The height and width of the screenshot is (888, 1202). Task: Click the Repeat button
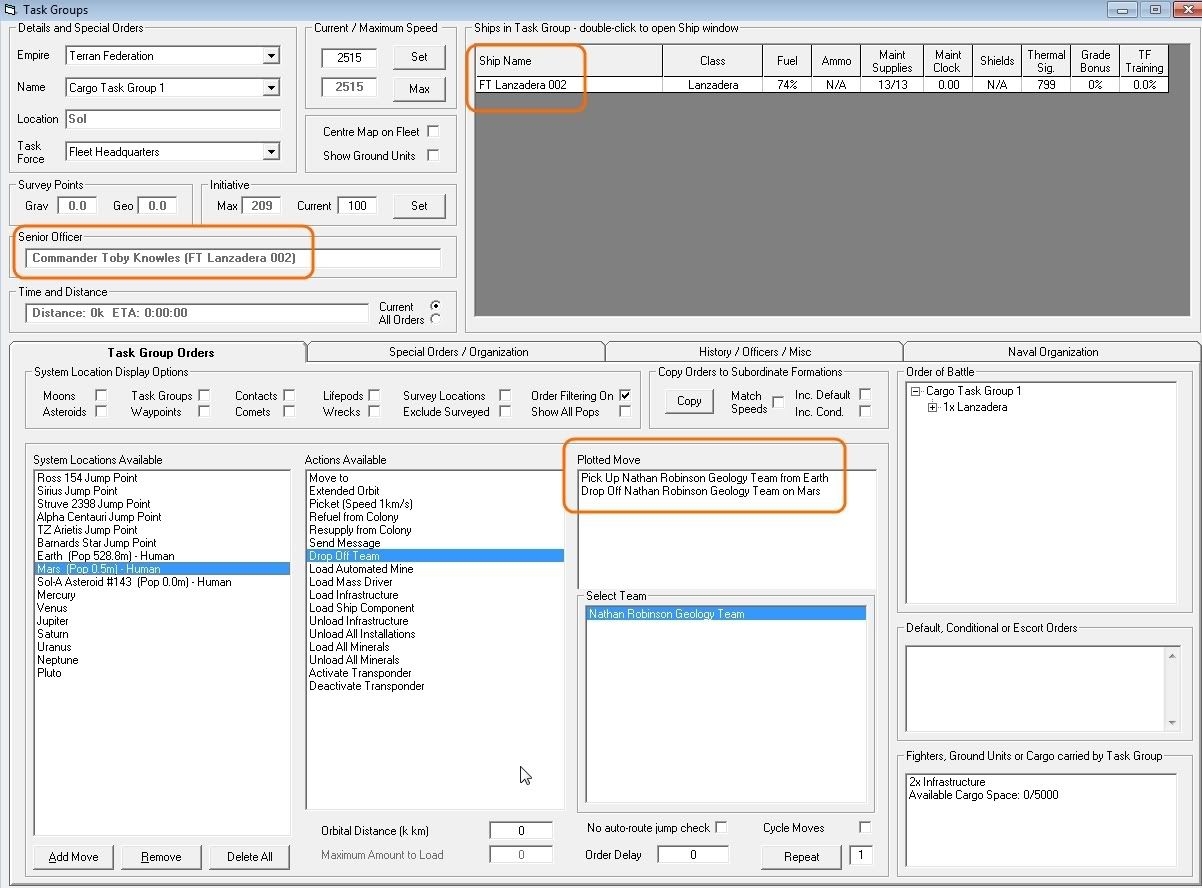coord(801,857)
